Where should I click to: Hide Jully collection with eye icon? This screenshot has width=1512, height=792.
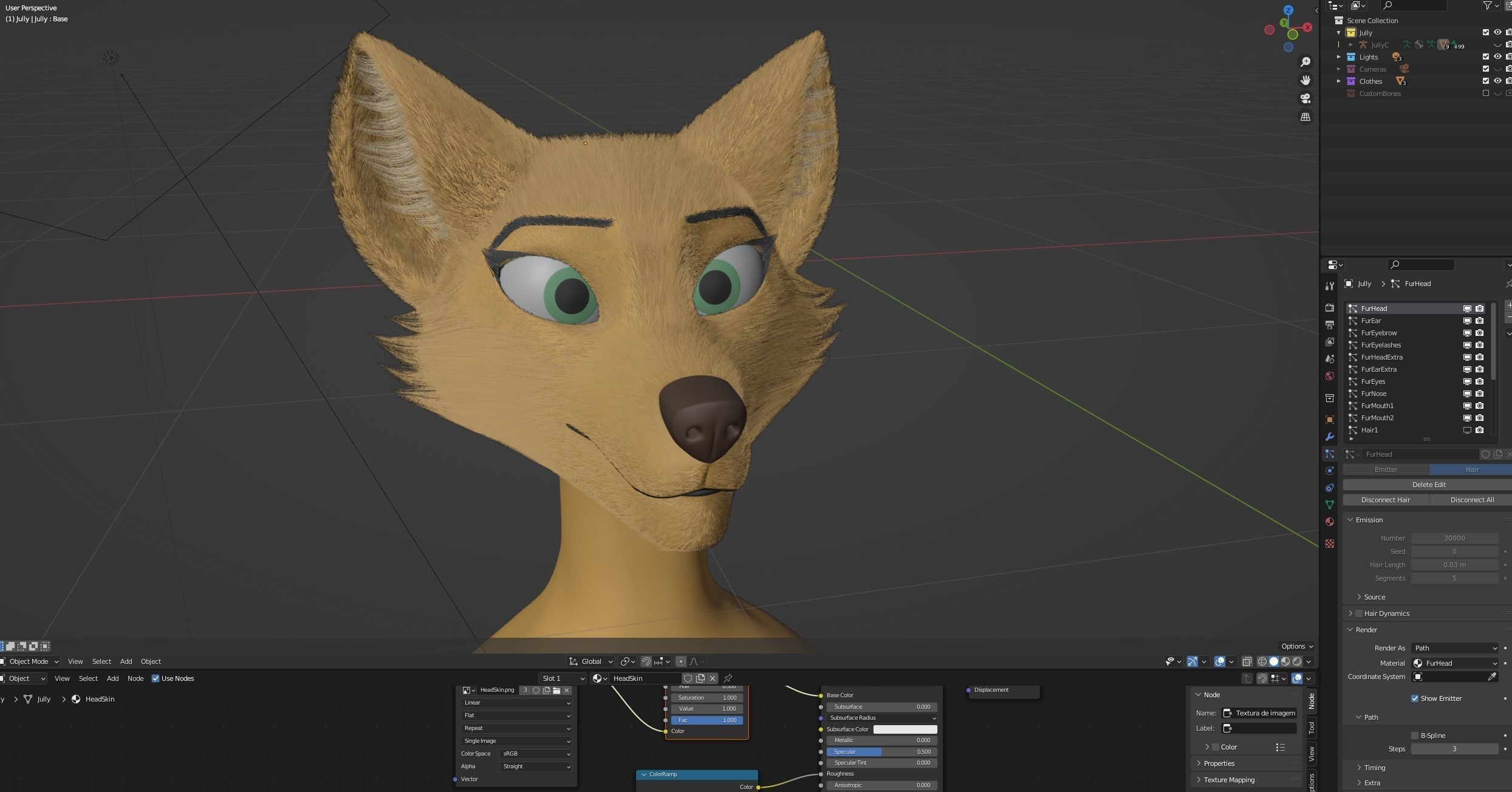click(1498, 32)
